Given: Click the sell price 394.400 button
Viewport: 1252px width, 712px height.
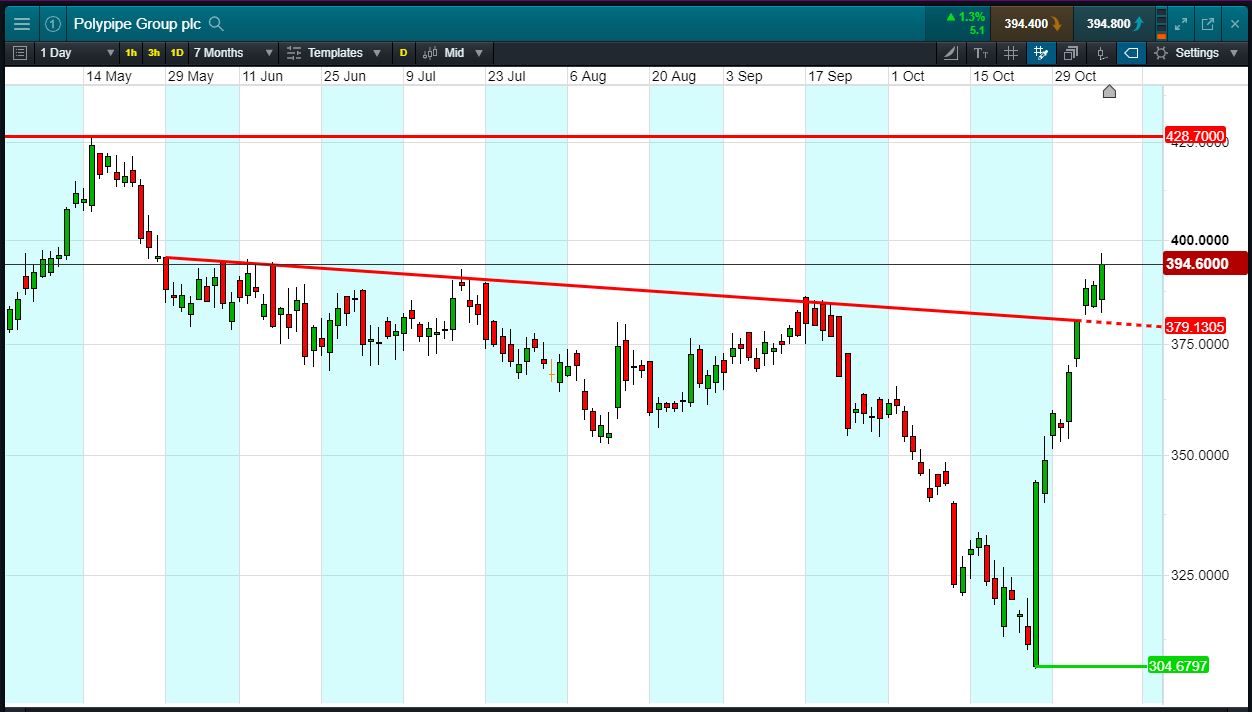Looking at the screenshot, I should [1033, 24].
